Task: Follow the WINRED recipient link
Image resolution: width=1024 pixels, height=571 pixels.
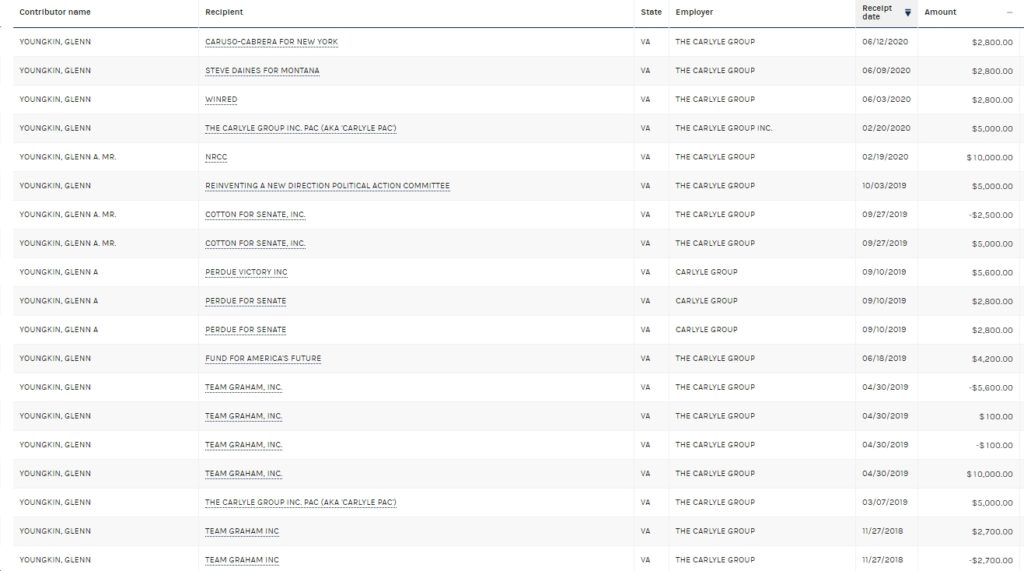Action: coord(221,99)
